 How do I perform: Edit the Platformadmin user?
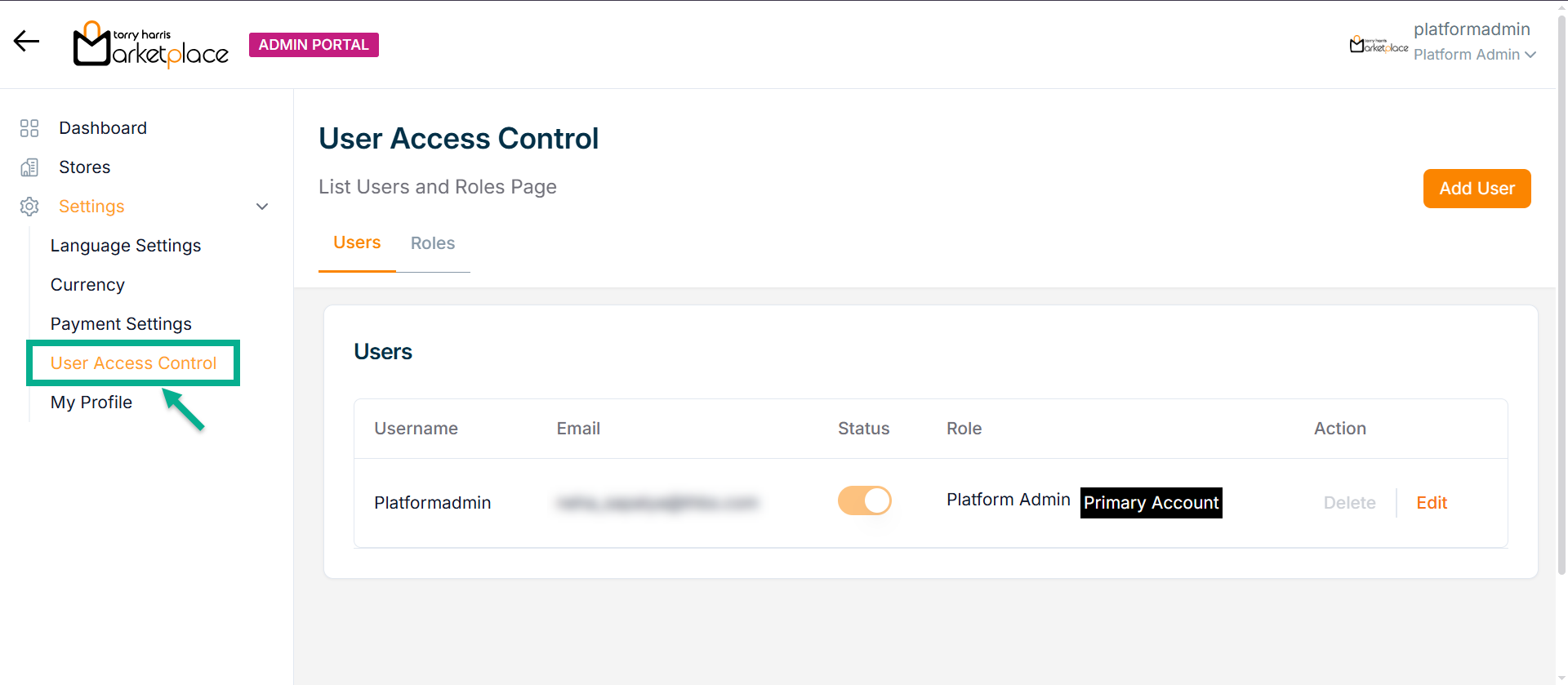pyautogui.click(x=1431, y=503)
